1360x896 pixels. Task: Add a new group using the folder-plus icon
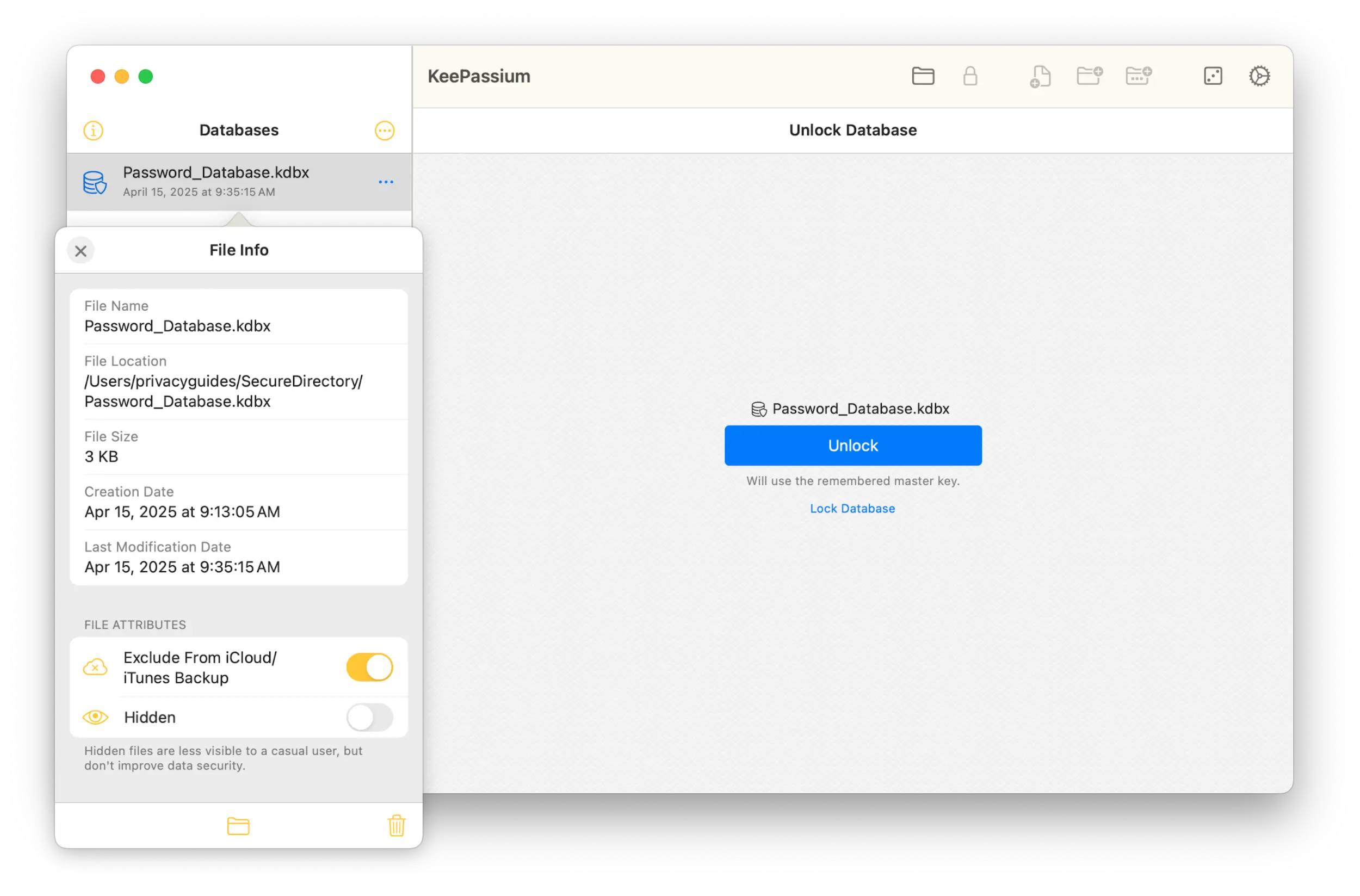tap(1089, 76)
